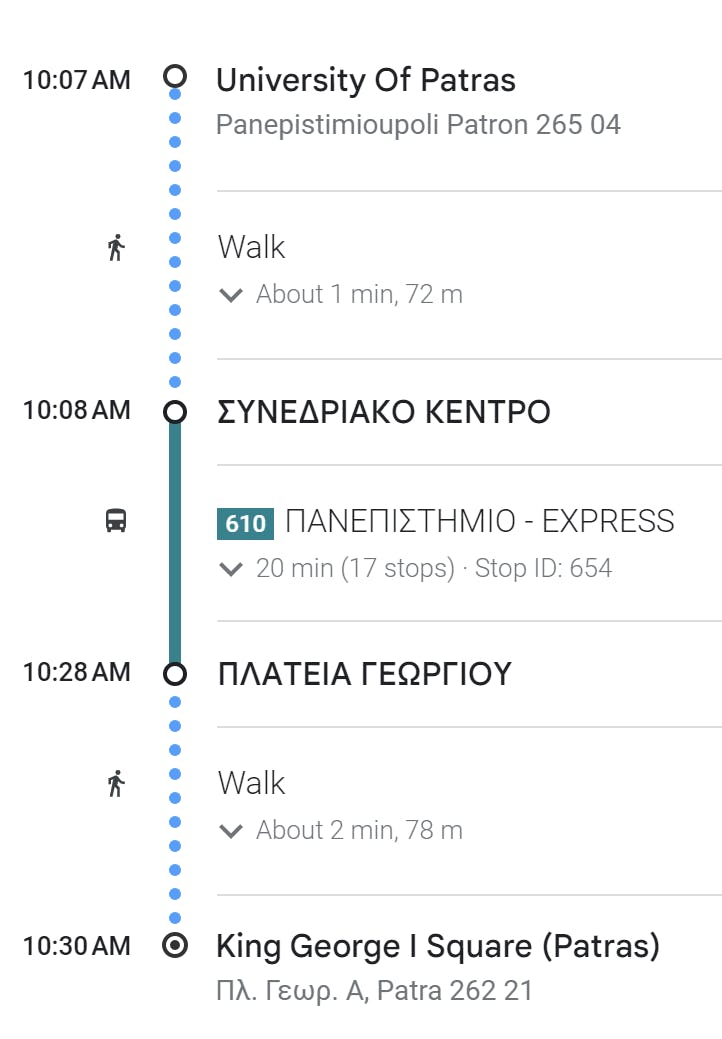Click the ΠΑΝΕΠΙΣΤΗΜΙΟ - EXPRESS route name

480,521
